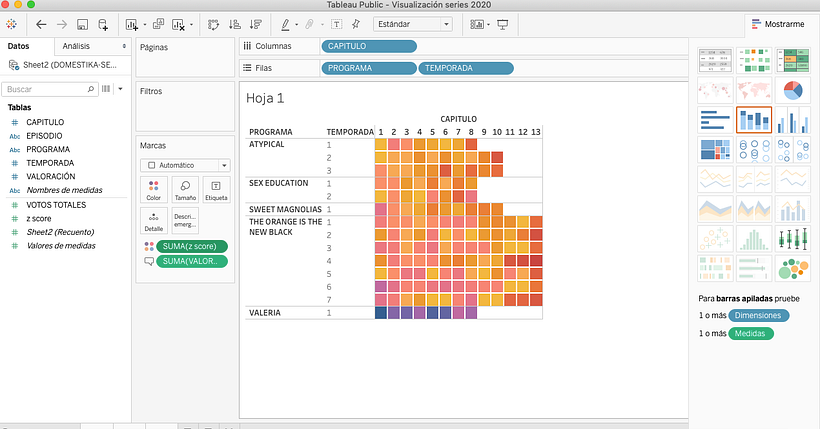The height and width of the screenshot is (429, 820).
Task: Redo with the forward arrow
Action: 62,24
